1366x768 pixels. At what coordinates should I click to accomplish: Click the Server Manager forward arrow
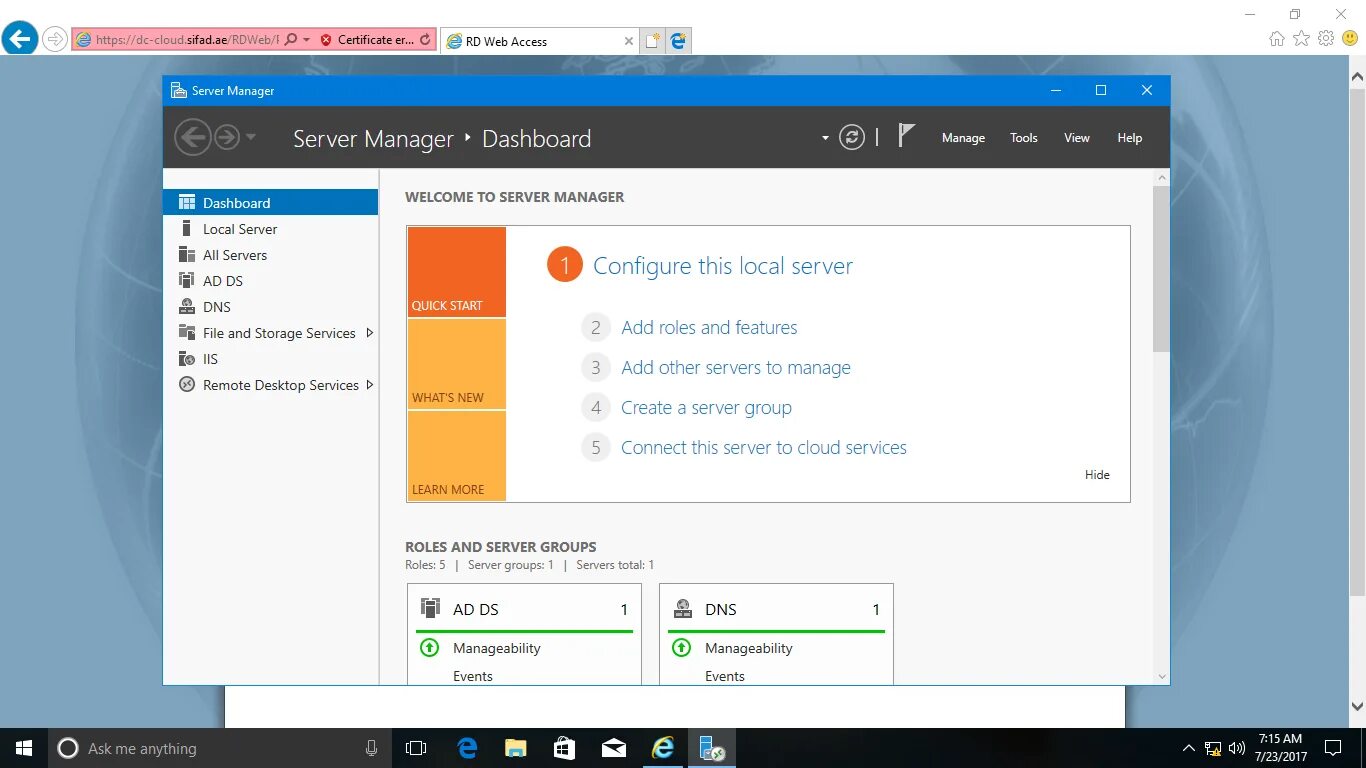click(x=227, y=137)
